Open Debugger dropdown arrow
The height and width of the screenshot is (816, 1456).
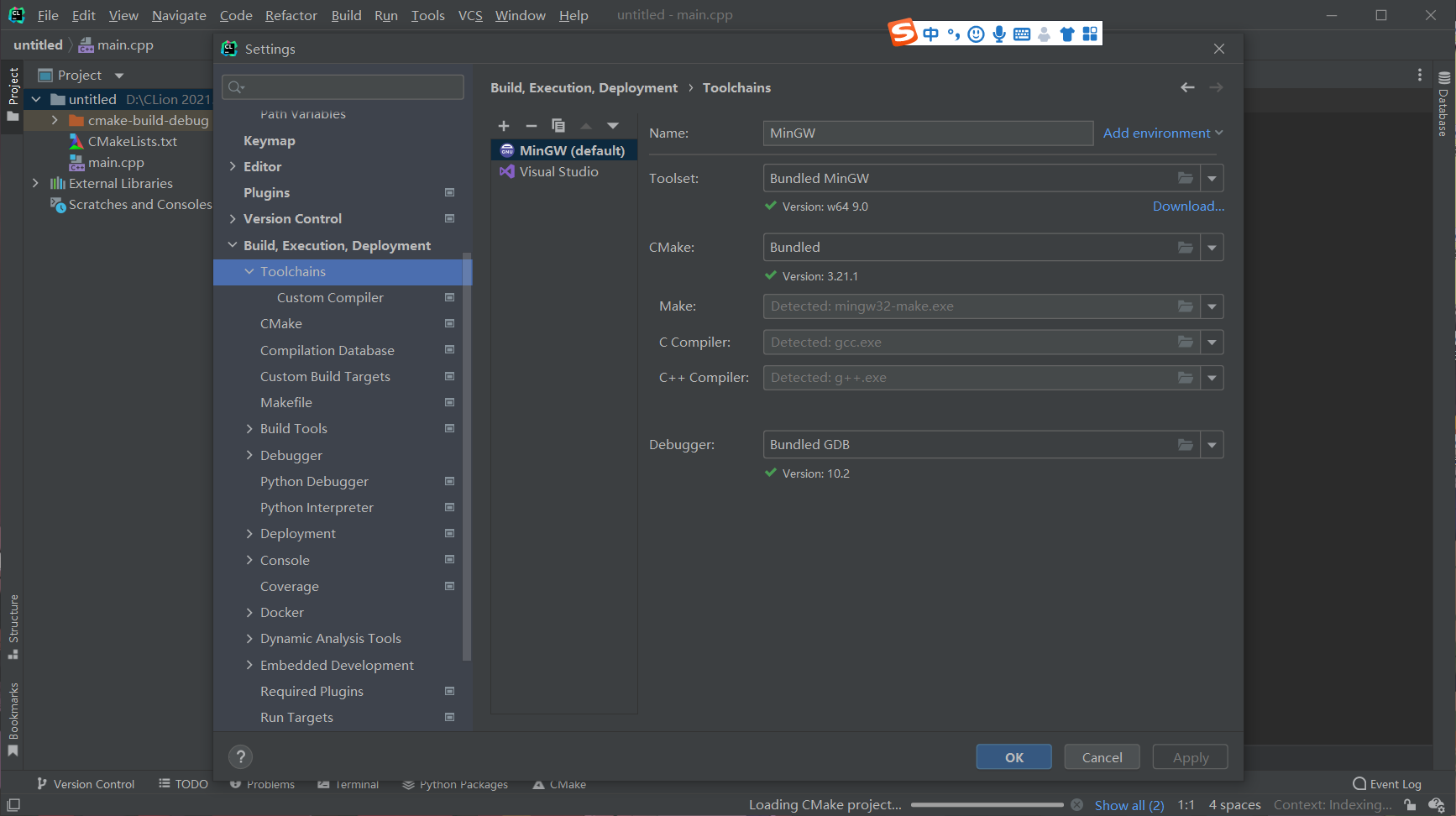click(1212, 445)
